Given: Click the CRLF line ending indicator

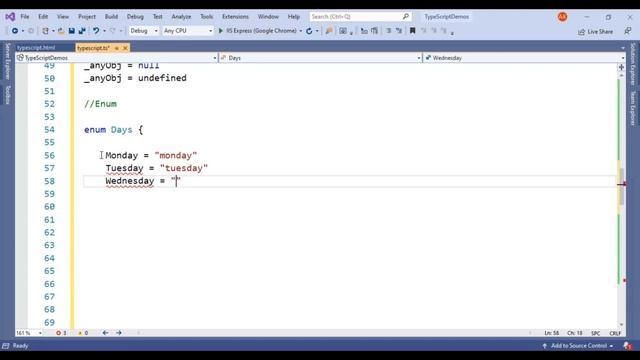Looking at the screenshot, I should (615, 333).
